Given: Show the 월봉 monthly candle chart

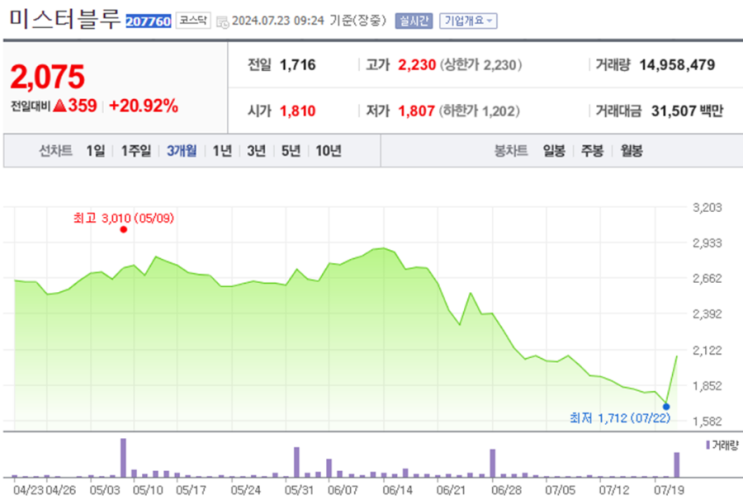Looking at the screenshot, I should 632,151.
